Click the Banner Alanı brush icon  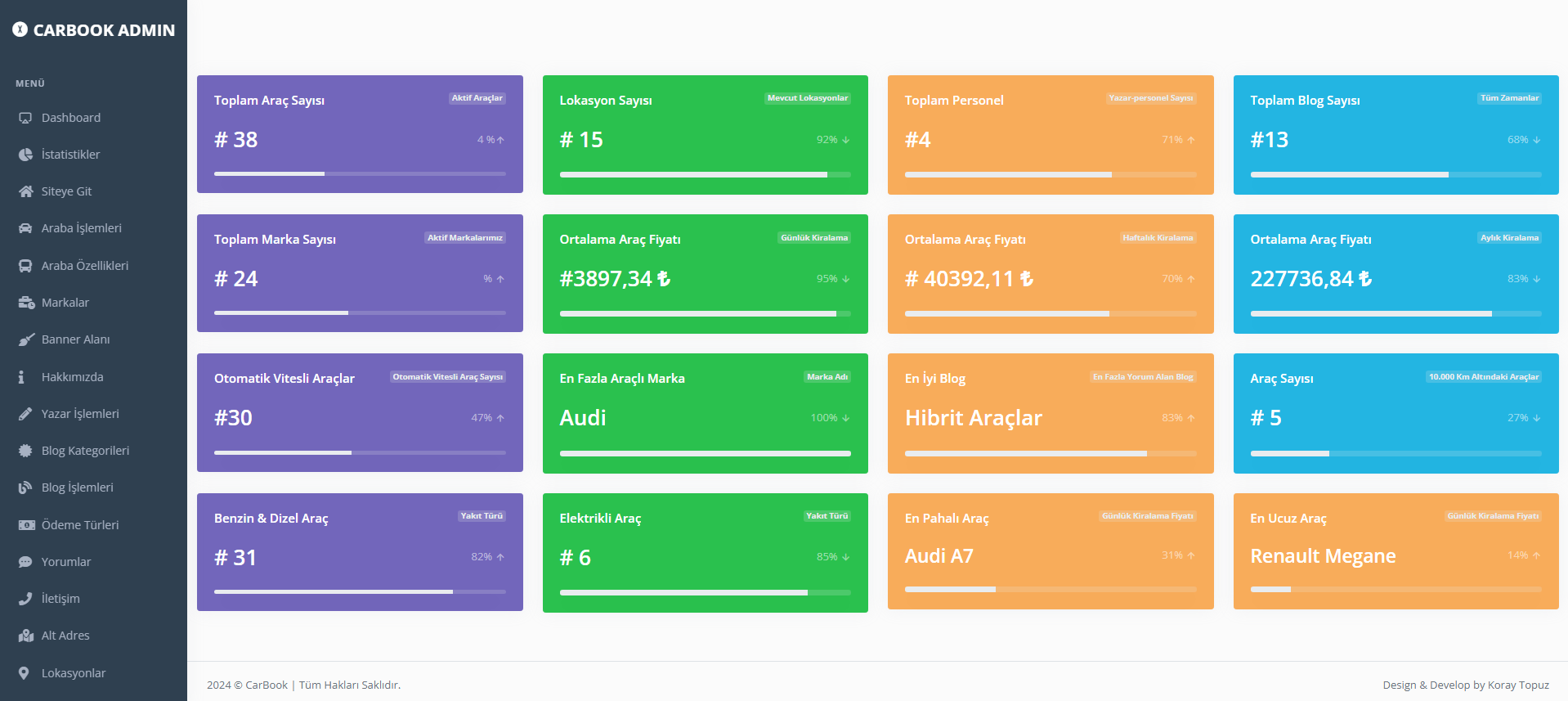pyautogui.click(x=25, y=339)
